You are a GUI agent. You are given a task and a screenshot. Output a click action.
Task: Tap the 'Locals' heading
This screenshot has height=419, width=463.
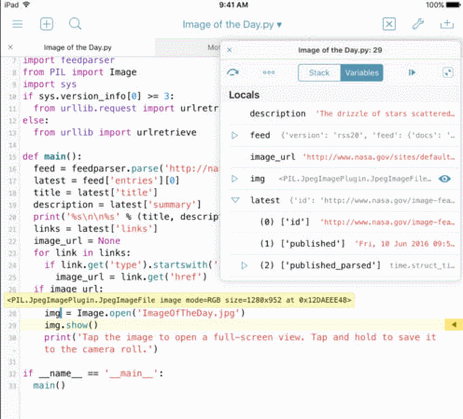[244, 95]
